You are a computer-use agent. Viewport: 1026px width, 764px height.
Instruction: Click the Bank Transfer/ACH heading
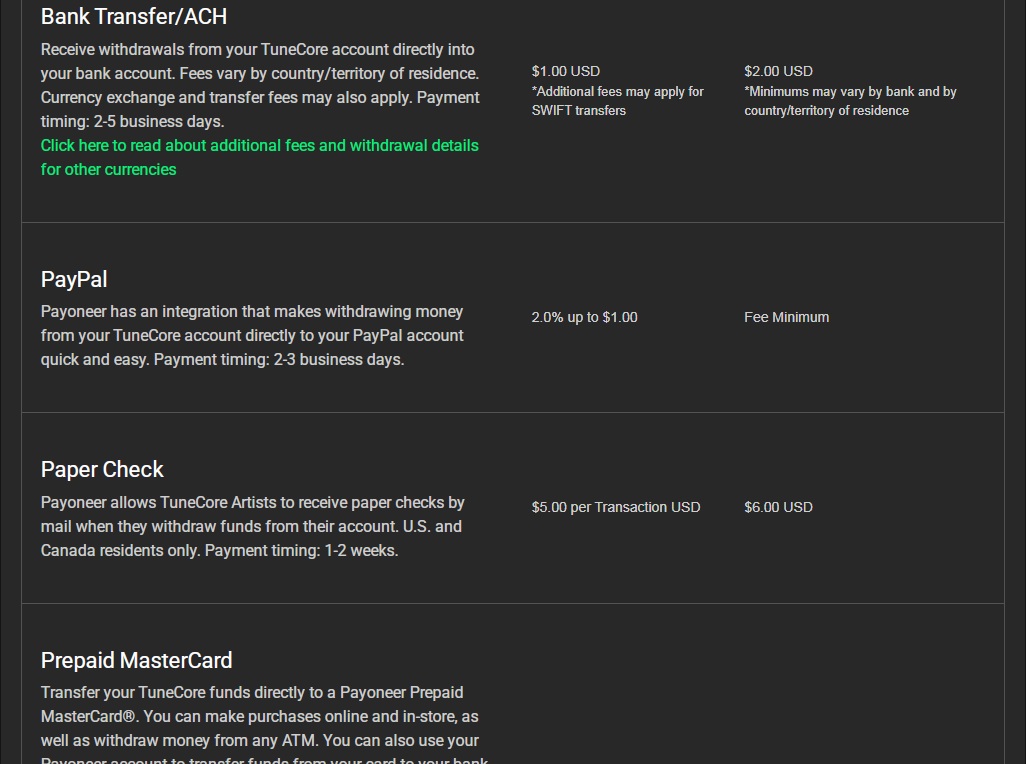(x=134, y=17)
